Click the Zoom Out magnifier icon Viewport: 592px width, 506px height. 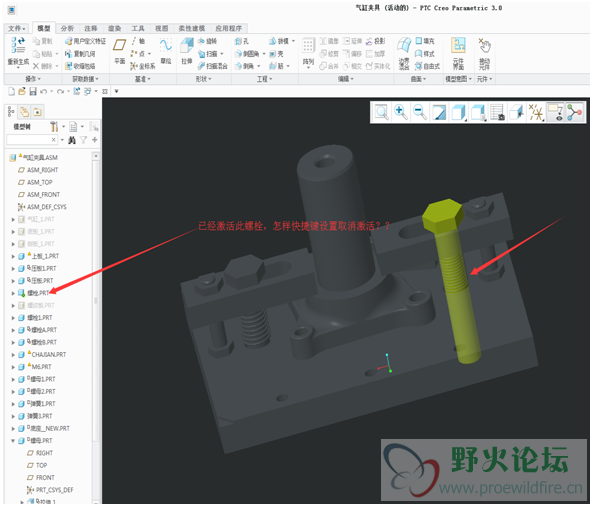pyautogui.click(x=420, y=112)
